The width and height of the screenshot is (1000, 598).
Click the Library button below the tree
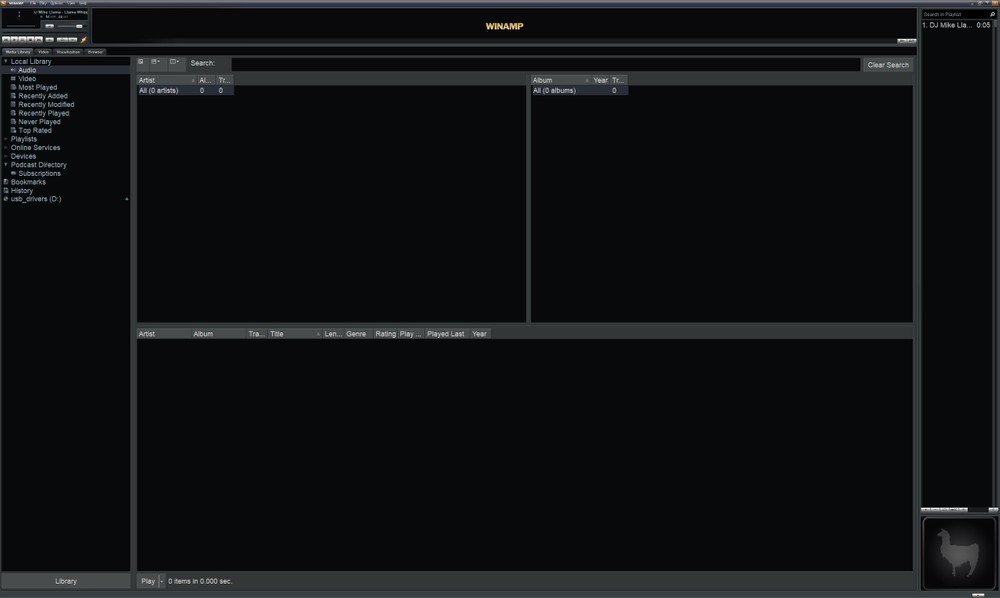[x=66, y=581]
